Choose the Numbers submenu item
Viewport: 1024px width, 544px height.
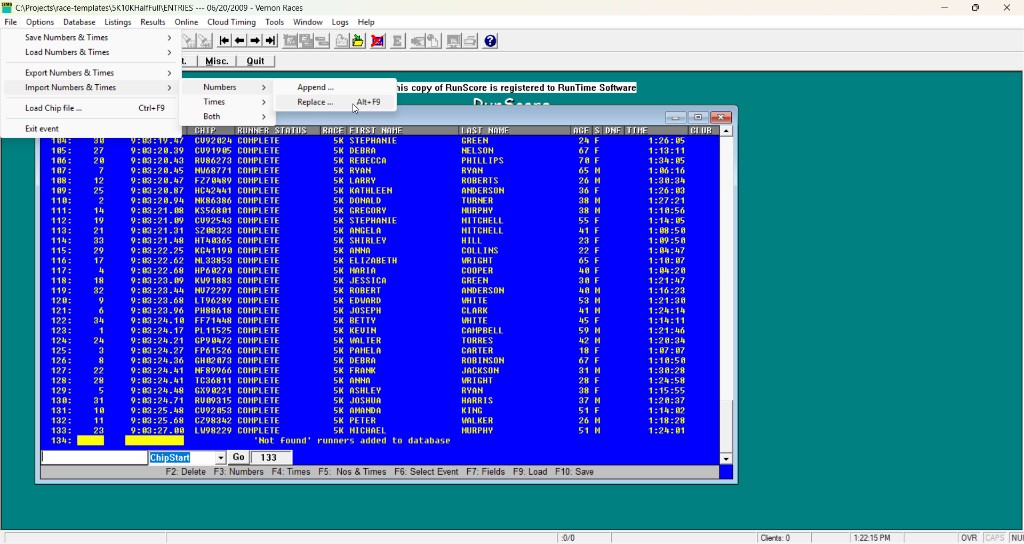click(228, 88)
